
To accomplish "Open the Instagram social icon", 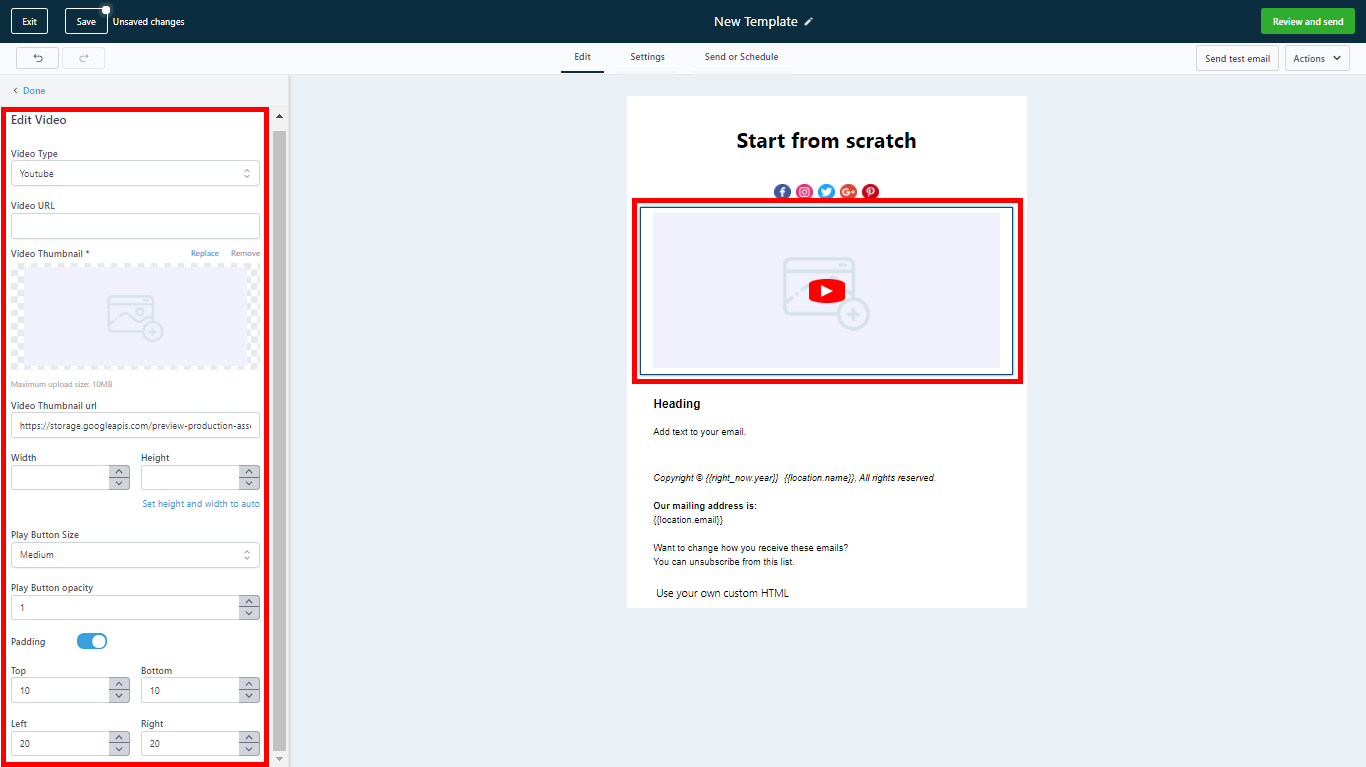I will click(804, 192).
